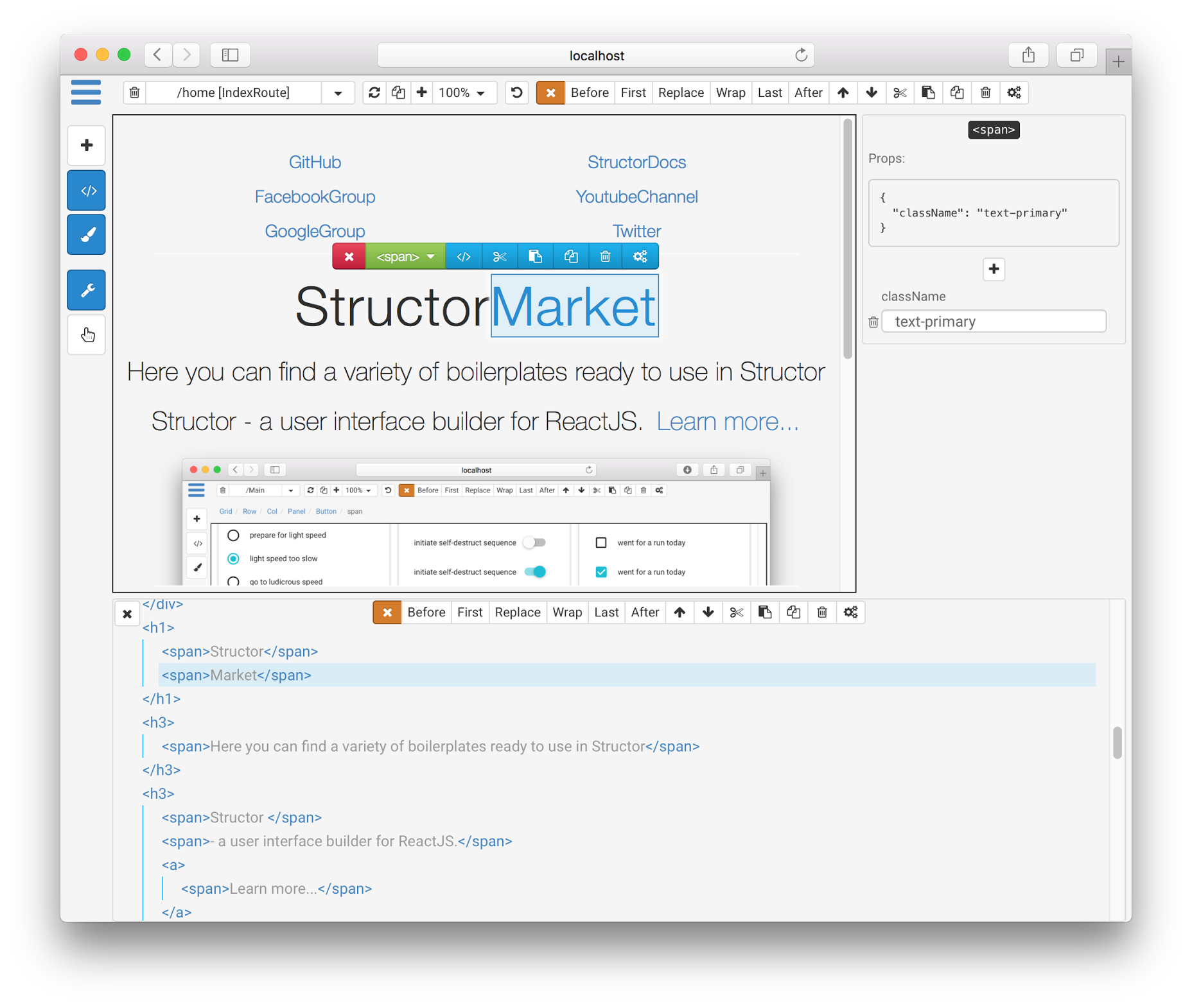Viewport: 1192px width, 1008px height.
Task: Delete span trash icon in overlay toolbar
Action: [x=605, y=256]
